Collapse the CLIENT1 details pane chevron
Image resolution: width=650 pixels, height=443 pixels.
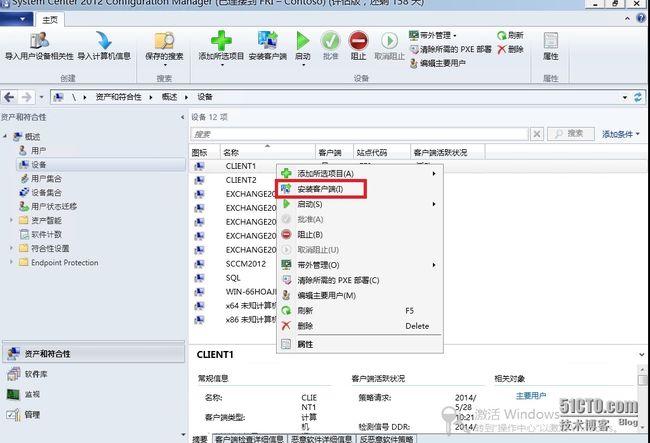coord(642,355)
